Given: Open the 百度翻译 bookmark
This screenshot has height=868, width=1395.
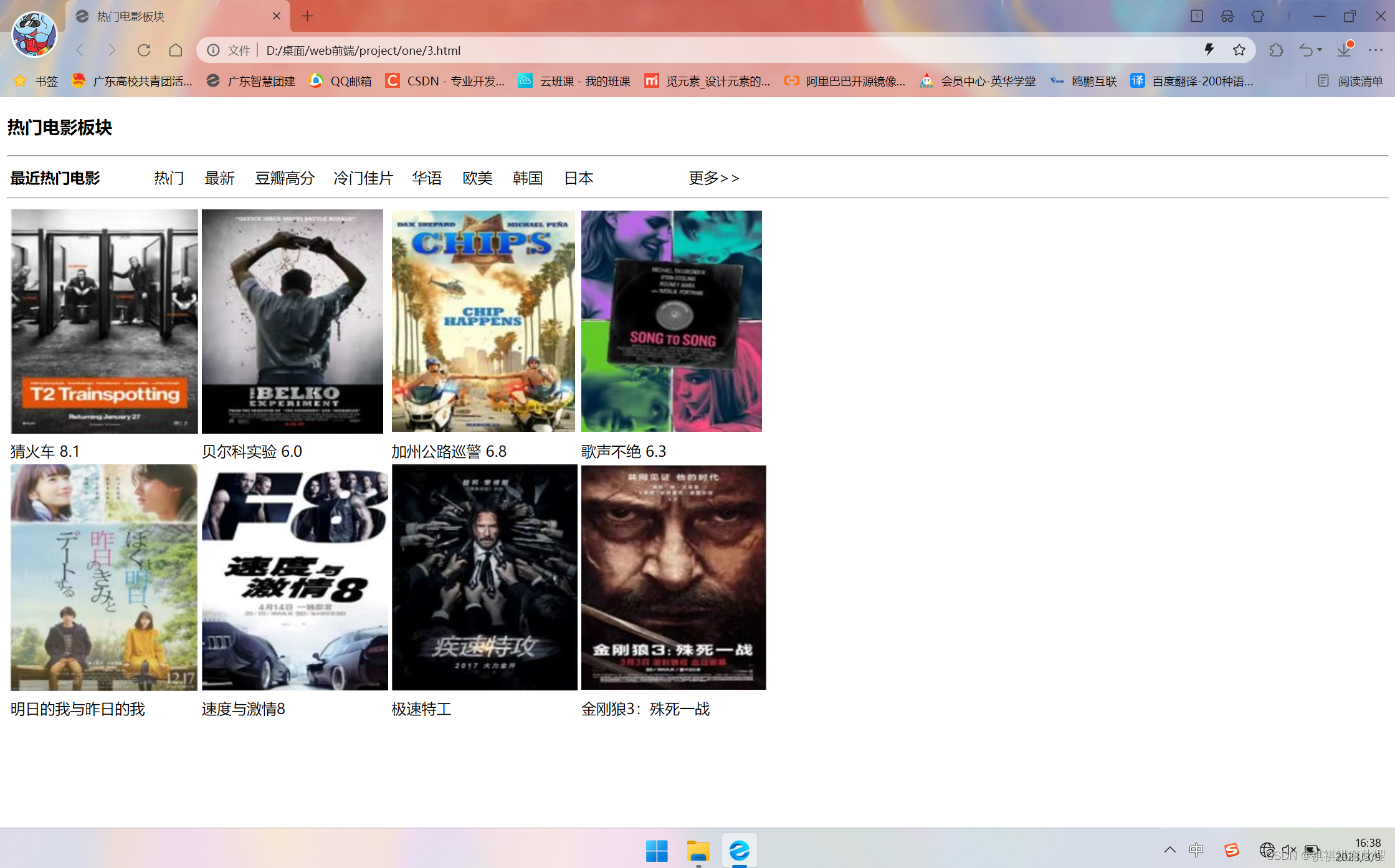Looking at the screenshot, I should 1191,81.
